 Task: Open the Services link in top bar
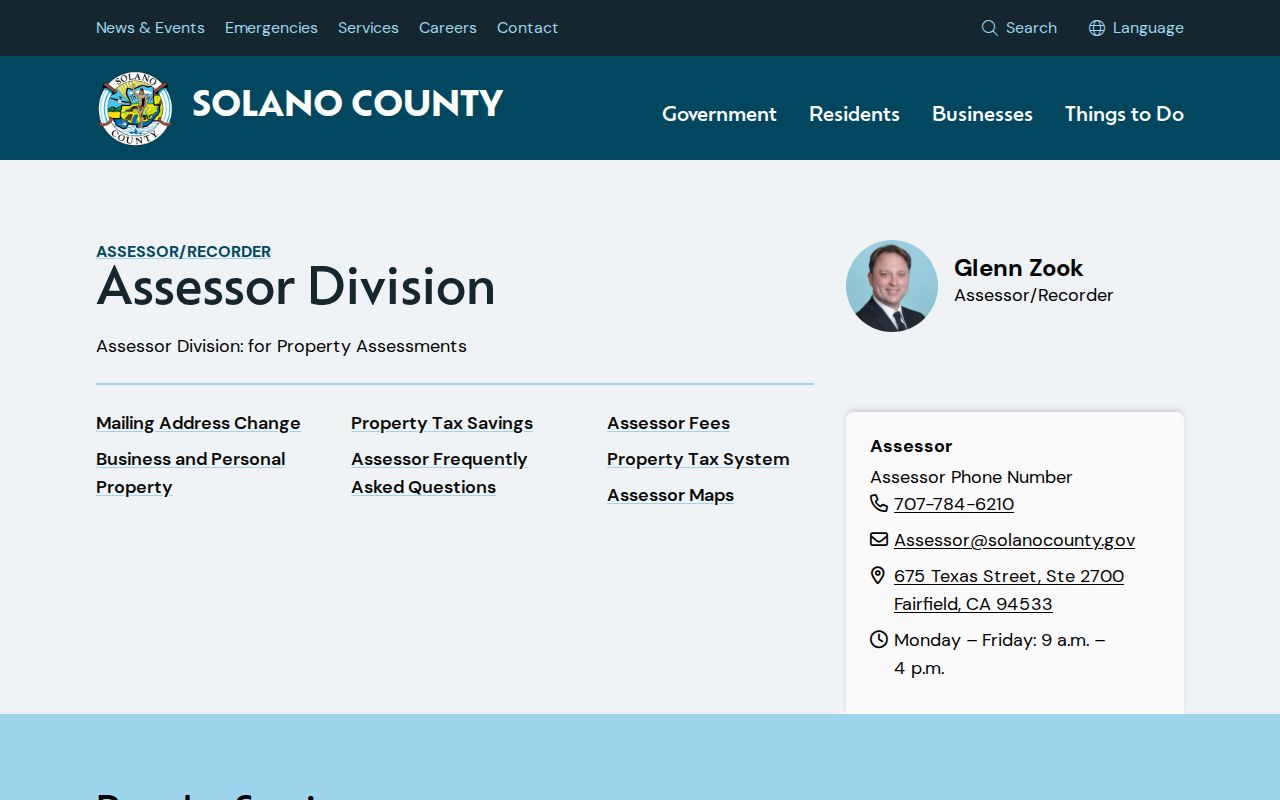[368, 28]
